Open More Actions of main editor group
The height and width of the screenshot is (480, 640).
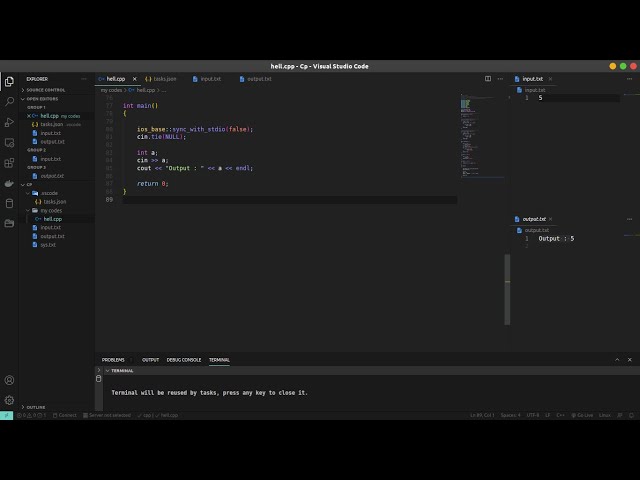[x=500, y=79]
